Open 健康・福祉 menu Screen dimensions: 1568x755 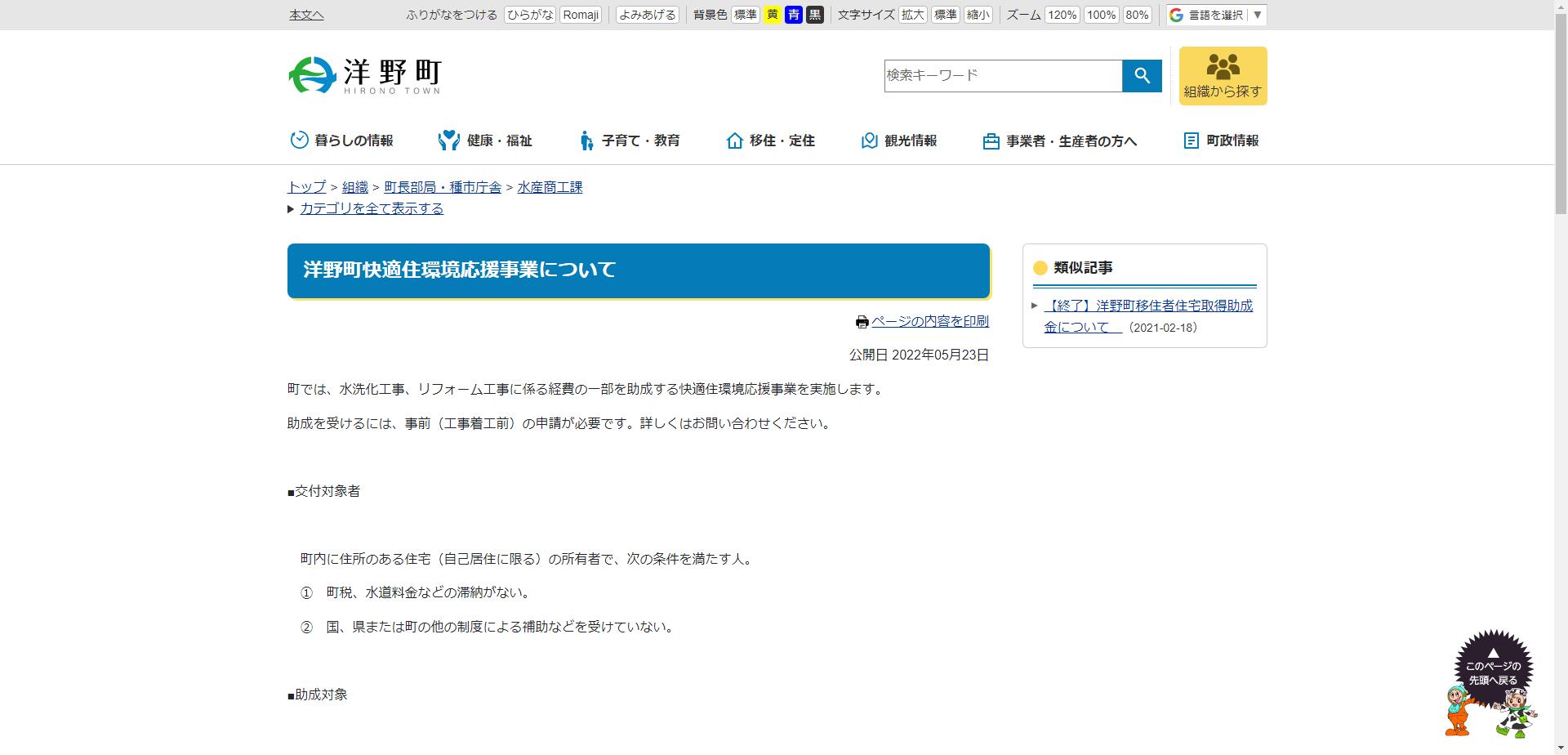pyautogui.click(x=484, y=141)
